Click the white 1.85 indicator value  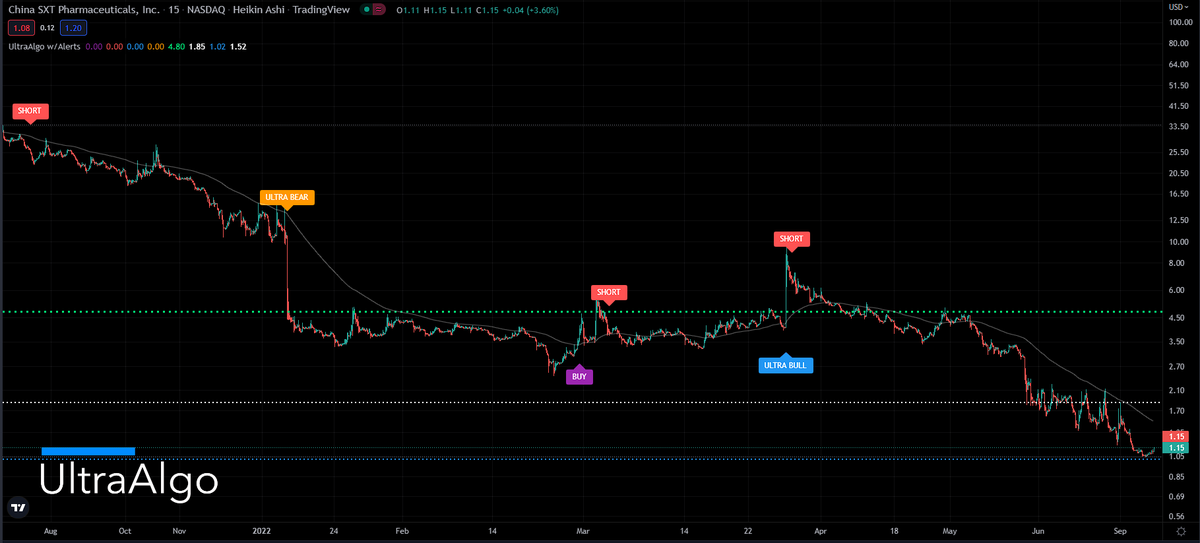[x=197, y=46]
